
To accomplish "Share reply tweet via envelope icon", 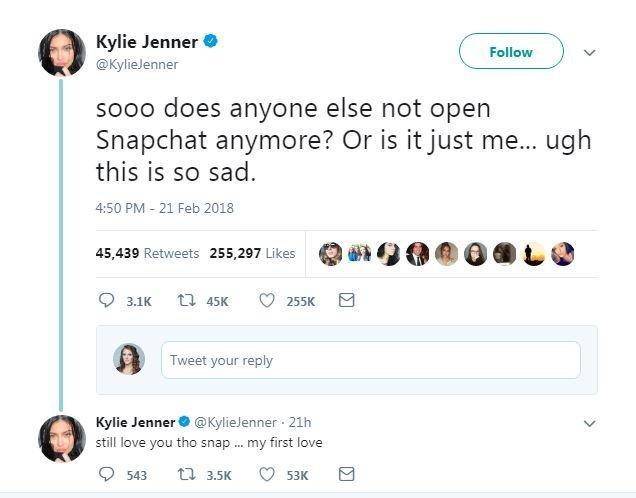I will tap(346, 474).
